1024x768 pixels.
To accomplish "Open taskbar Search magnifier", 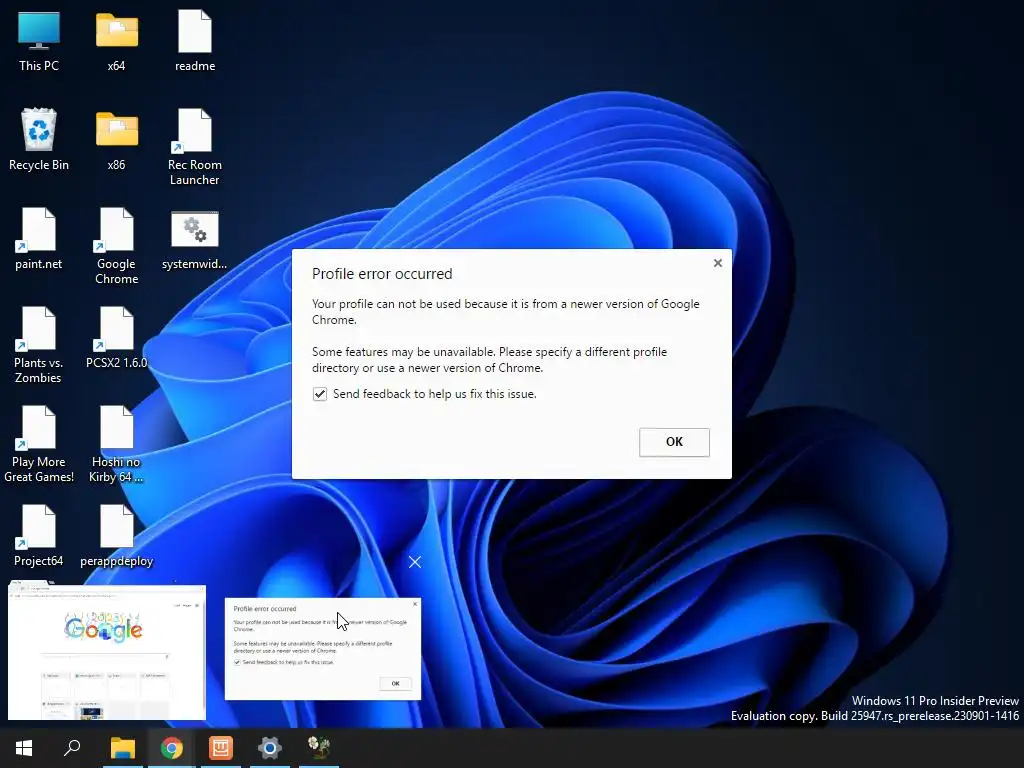I will coord(72,748).
